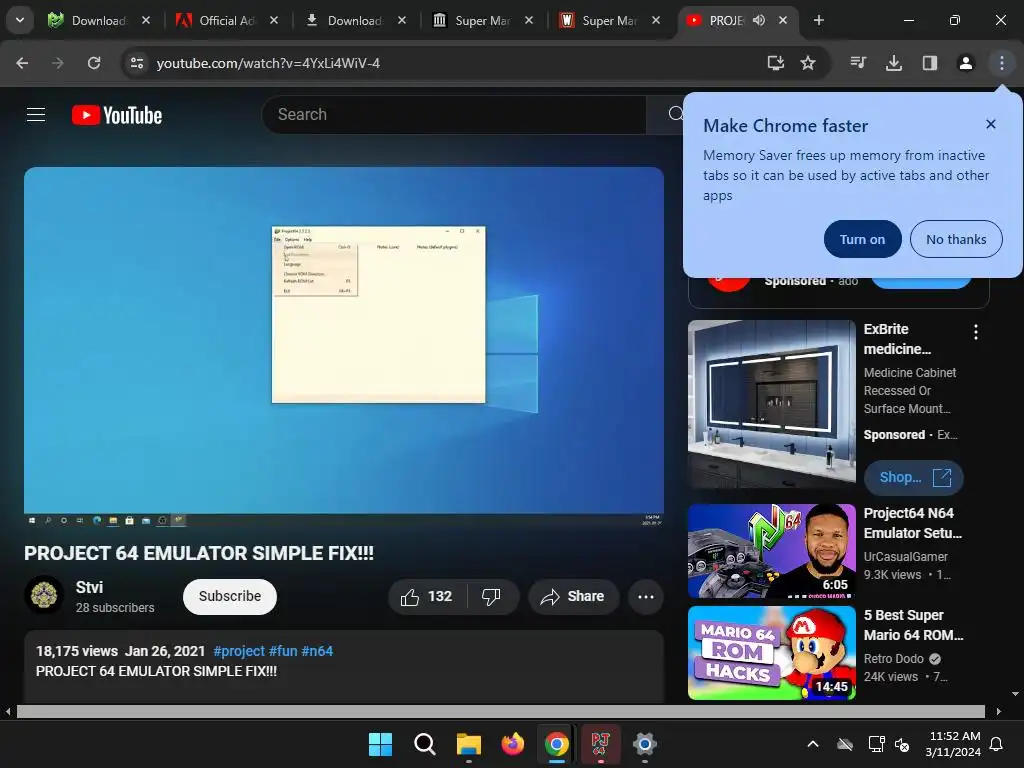Click the YouTube search field
Screen dimensions: 1024x768
454,115
